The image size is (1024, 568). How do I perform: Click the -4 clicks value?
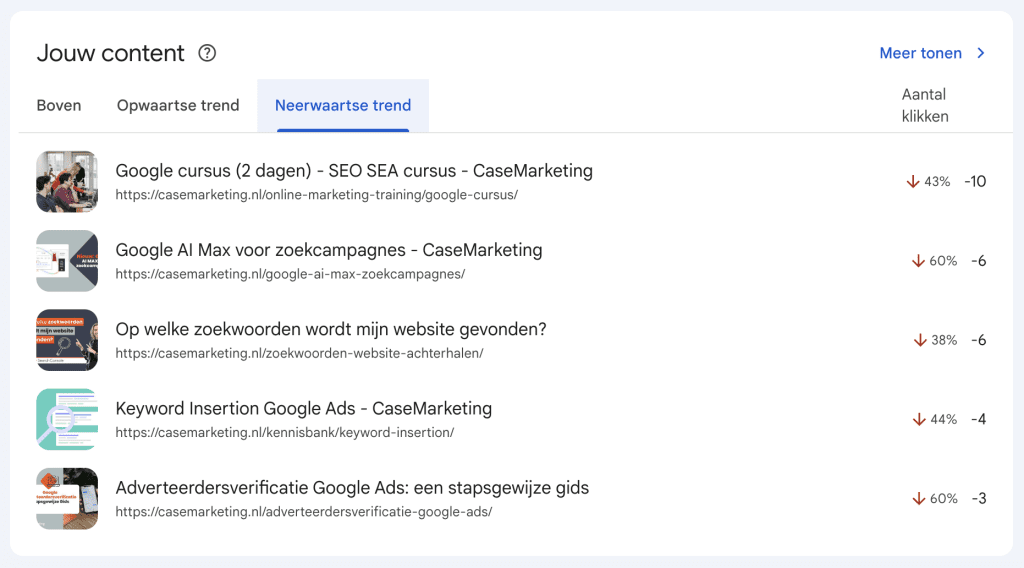pyautogui.click(x=978, y=419)
